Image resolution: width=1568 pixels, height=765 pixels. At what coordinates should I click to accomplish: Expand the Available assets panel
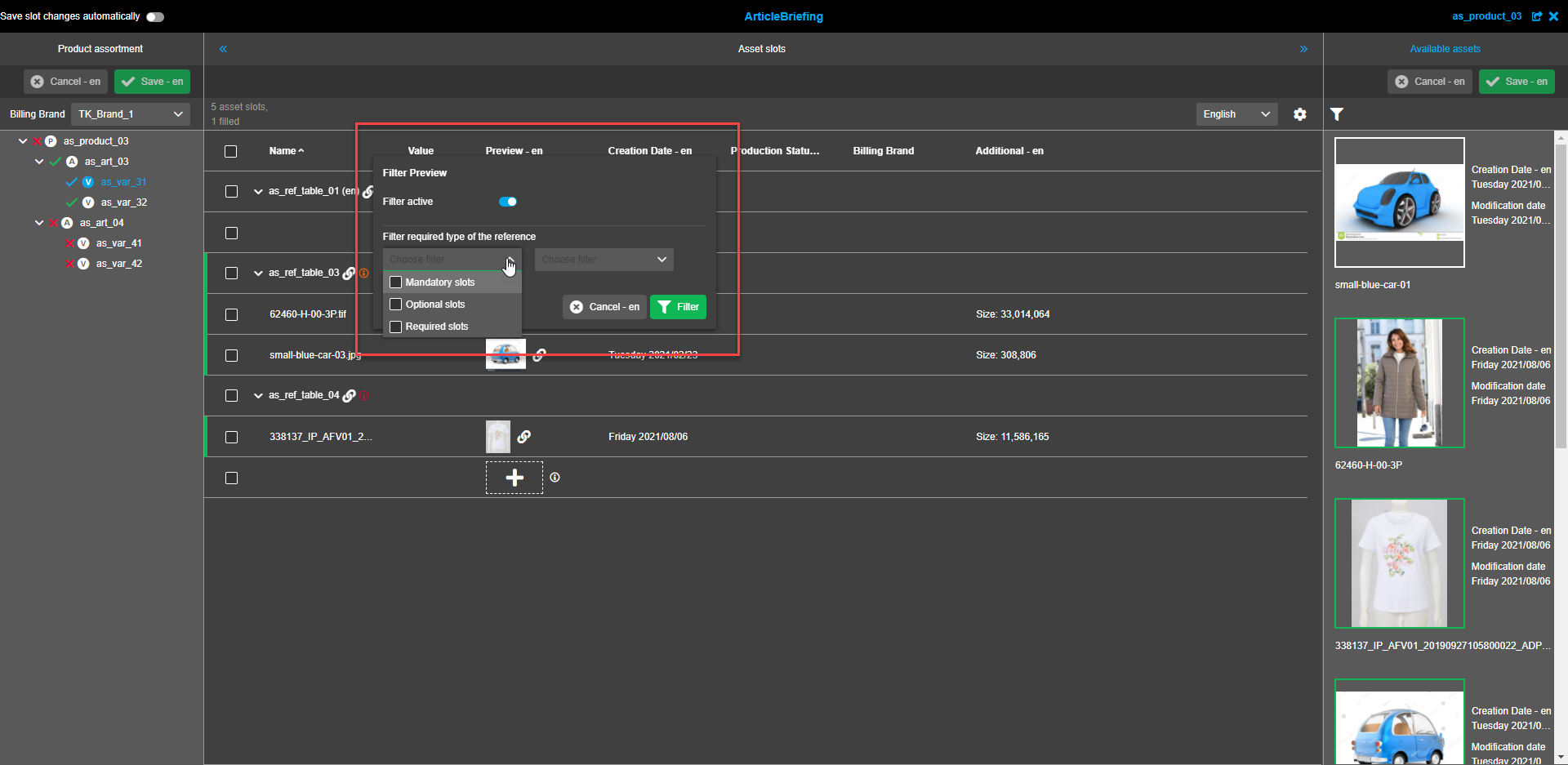pos(1304,49)
